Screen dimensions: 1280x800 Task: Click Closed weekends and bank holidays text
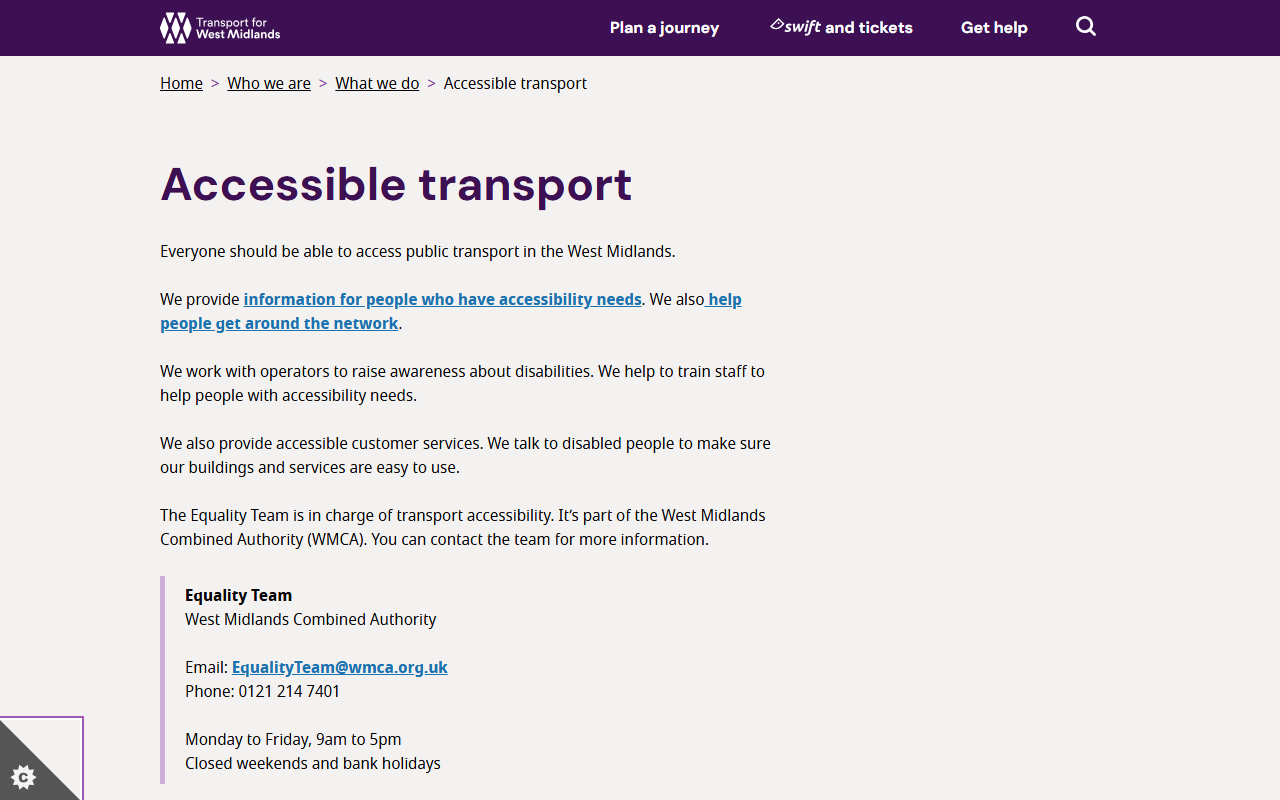click(x=313, y=763)
